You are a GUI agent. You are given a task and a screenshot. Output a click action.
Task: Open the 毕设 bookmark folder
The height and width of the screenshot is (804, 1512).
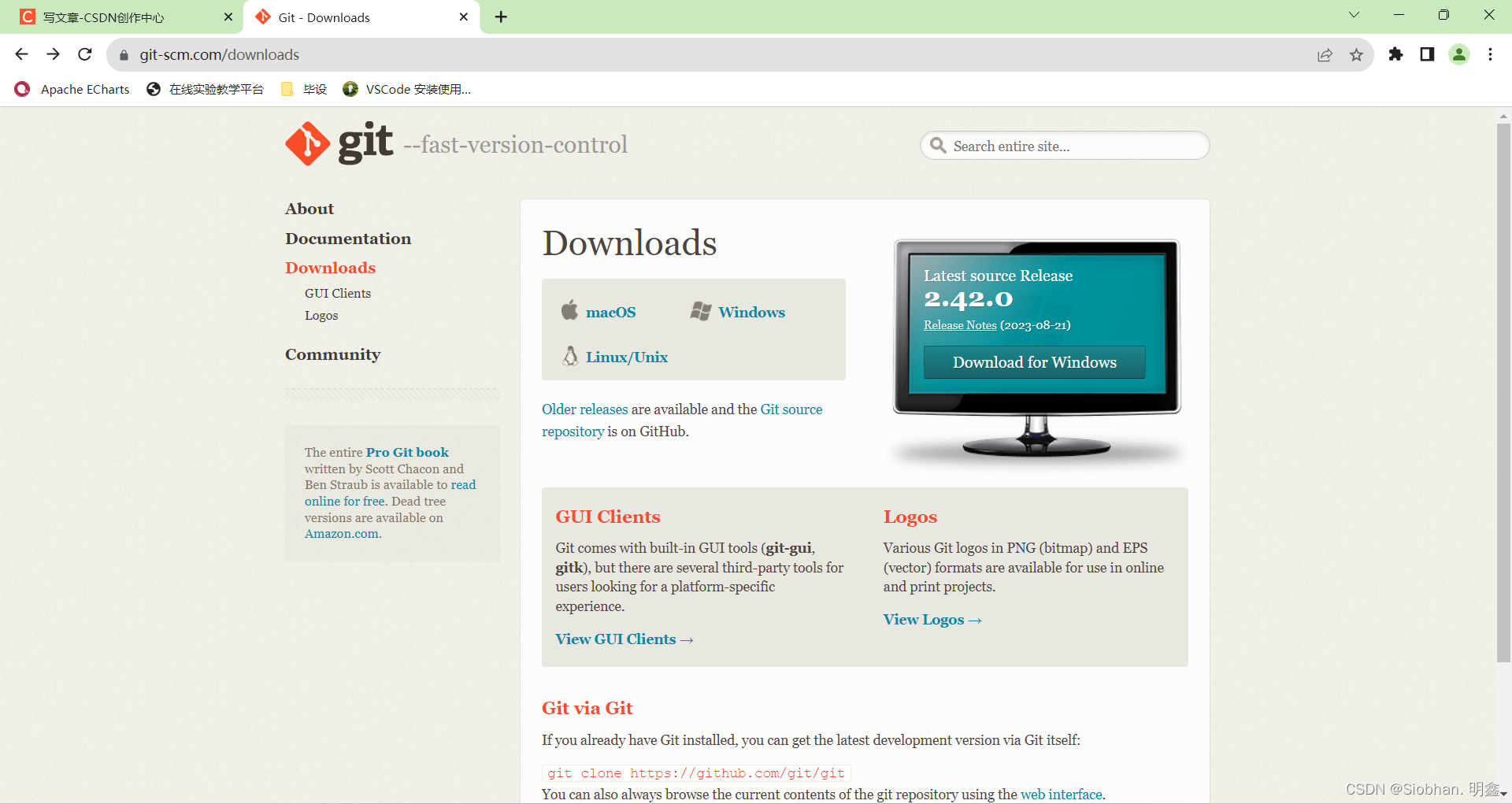304,89
